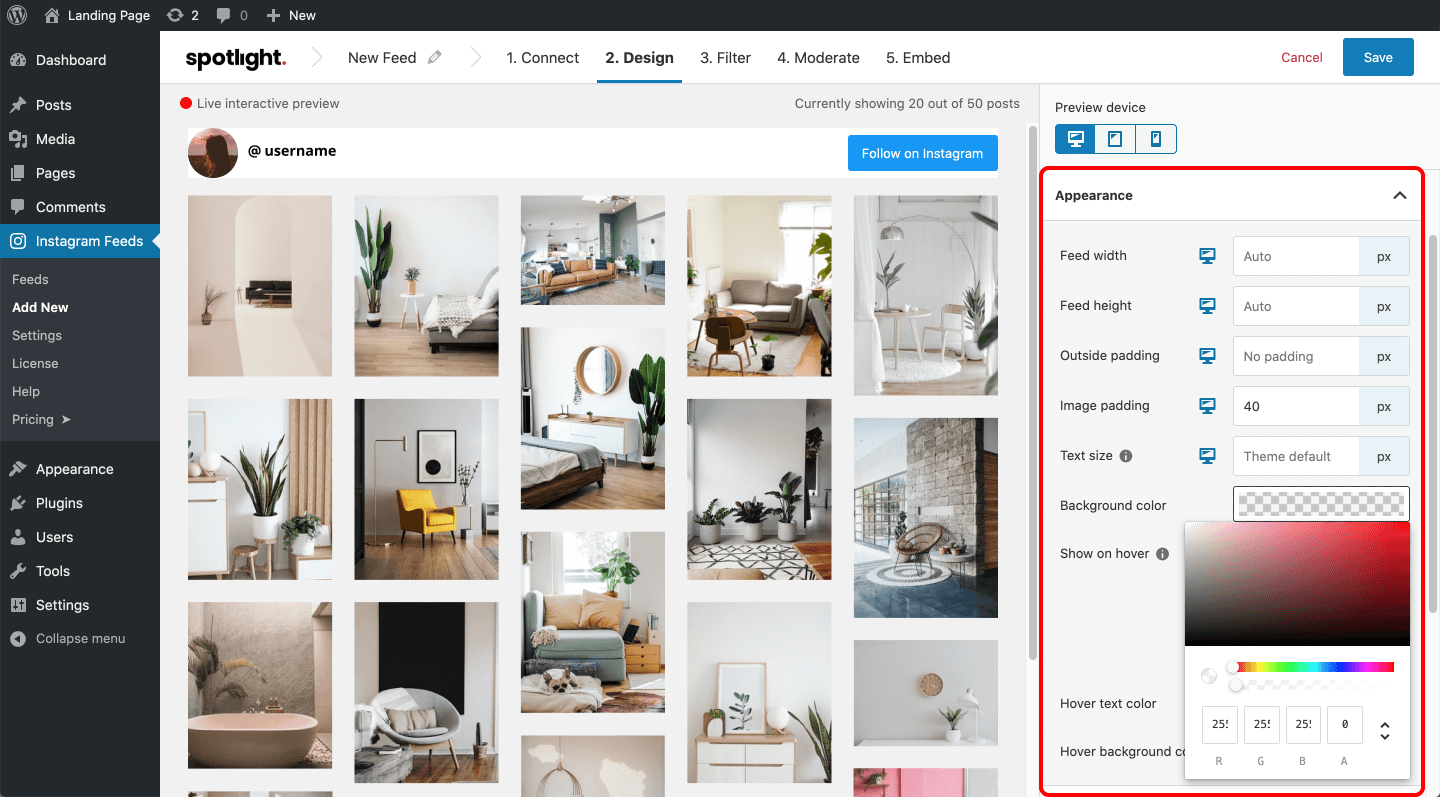This screenshot has width=1440, height=797.
Task: Open the License submenu link
Action: point(35,363)
